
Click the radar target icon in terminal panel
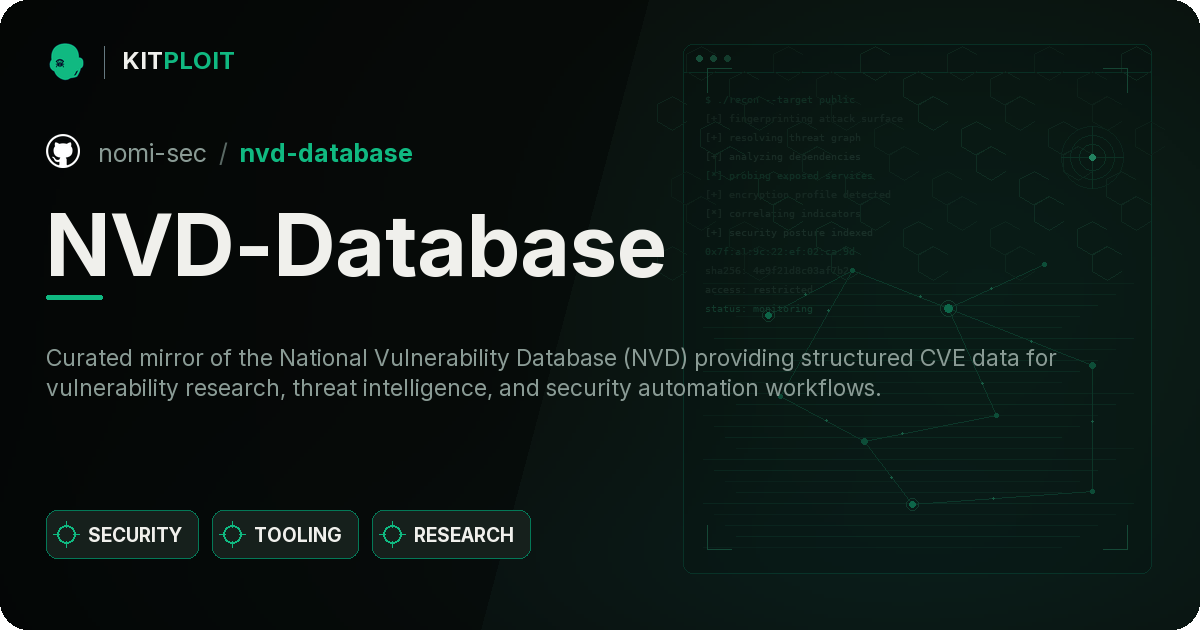pos(1092,157)
